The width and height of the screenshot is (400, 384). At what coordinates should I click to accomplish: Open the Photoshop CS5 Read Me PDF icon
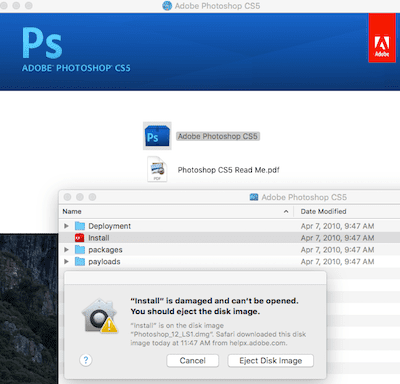tap(157, 169)
